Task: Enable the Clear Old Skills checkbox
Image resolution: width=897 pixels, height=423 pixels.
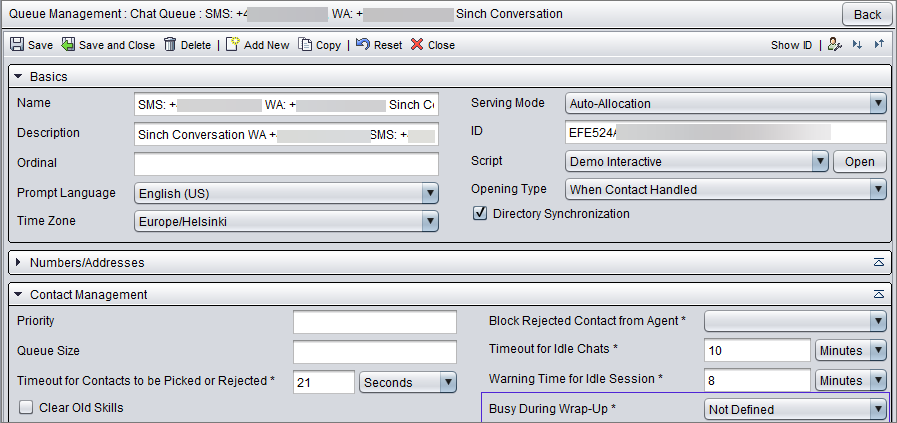Action: 26,408
